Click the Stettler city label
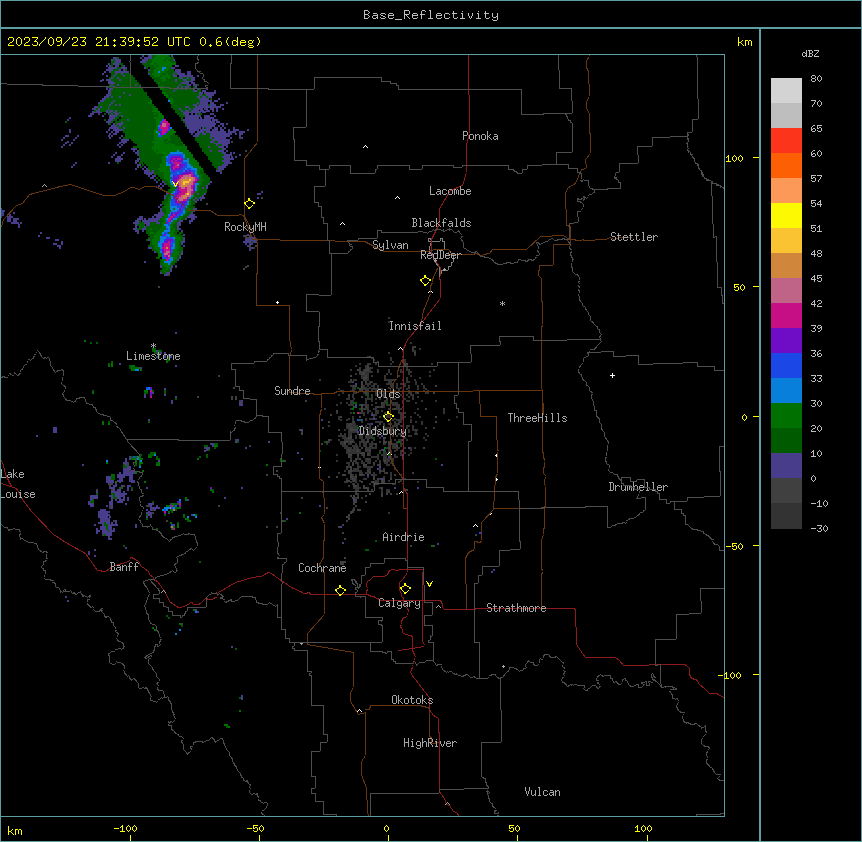 click(x=633, y=237)
